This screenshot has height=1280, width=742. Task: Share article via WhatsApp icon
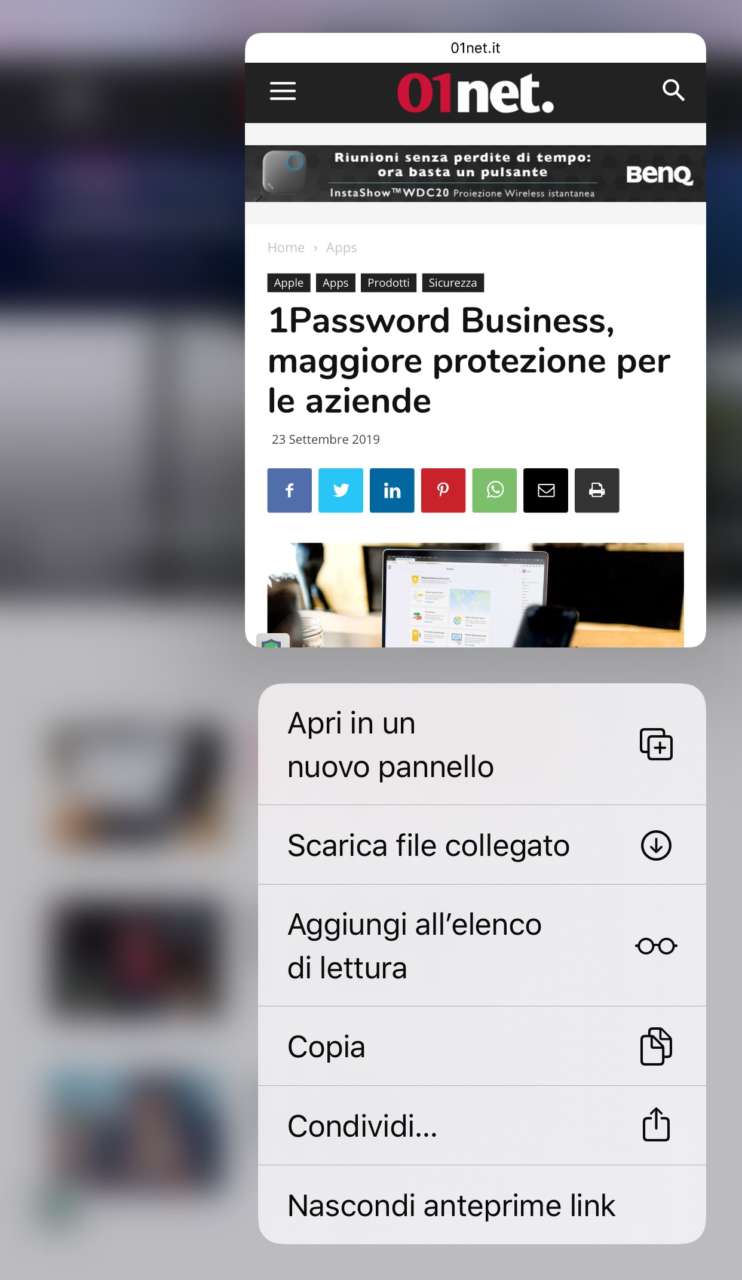point(495,490)
